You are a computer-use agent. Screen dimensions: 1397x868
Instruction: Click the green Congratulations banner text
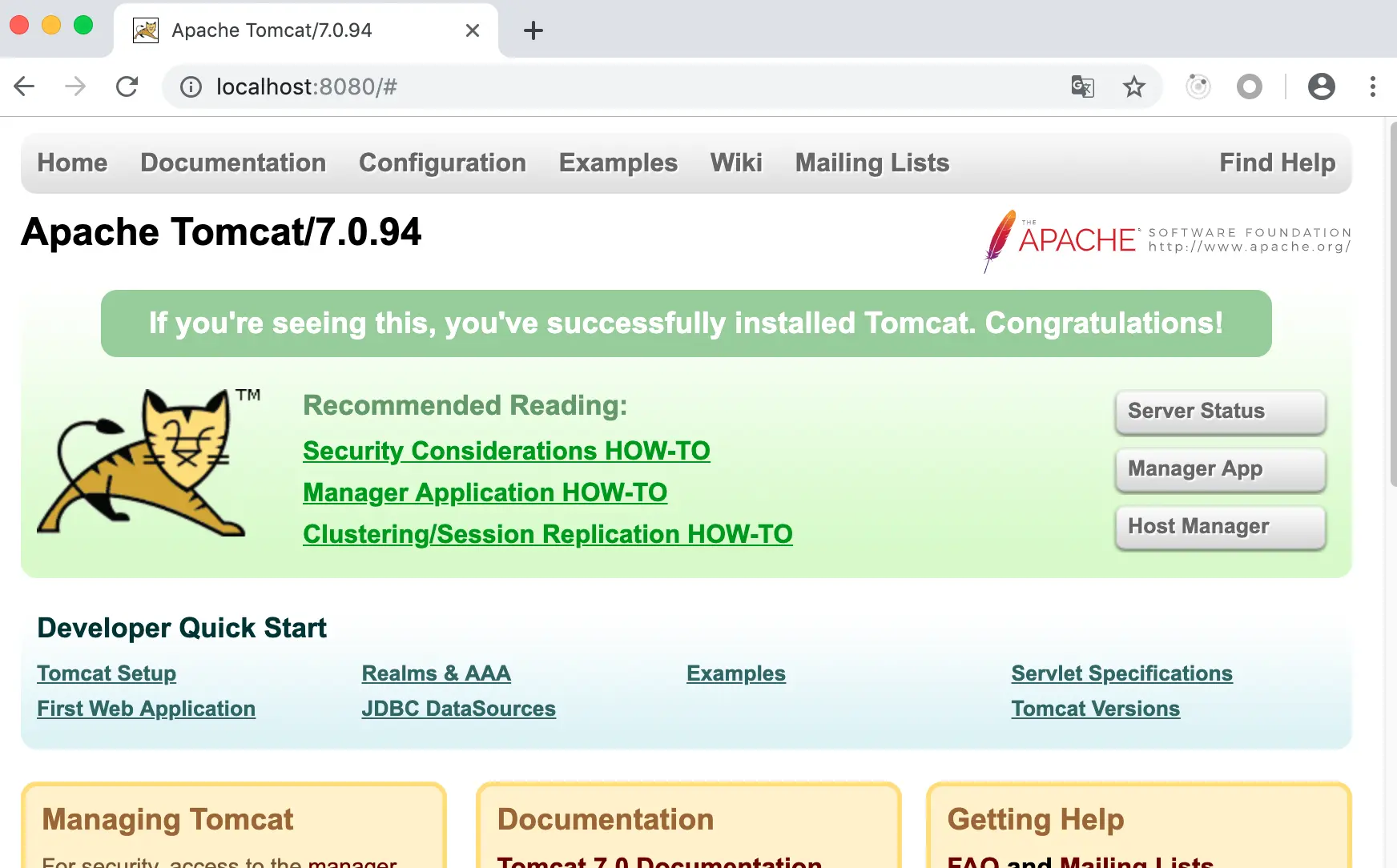686,323
